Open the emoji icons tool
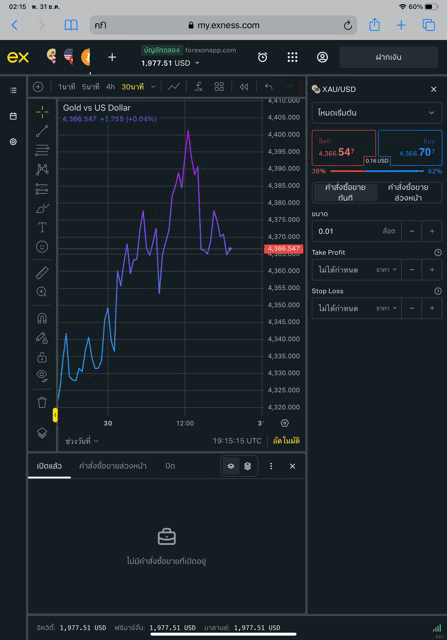 (x=42, y=247)
